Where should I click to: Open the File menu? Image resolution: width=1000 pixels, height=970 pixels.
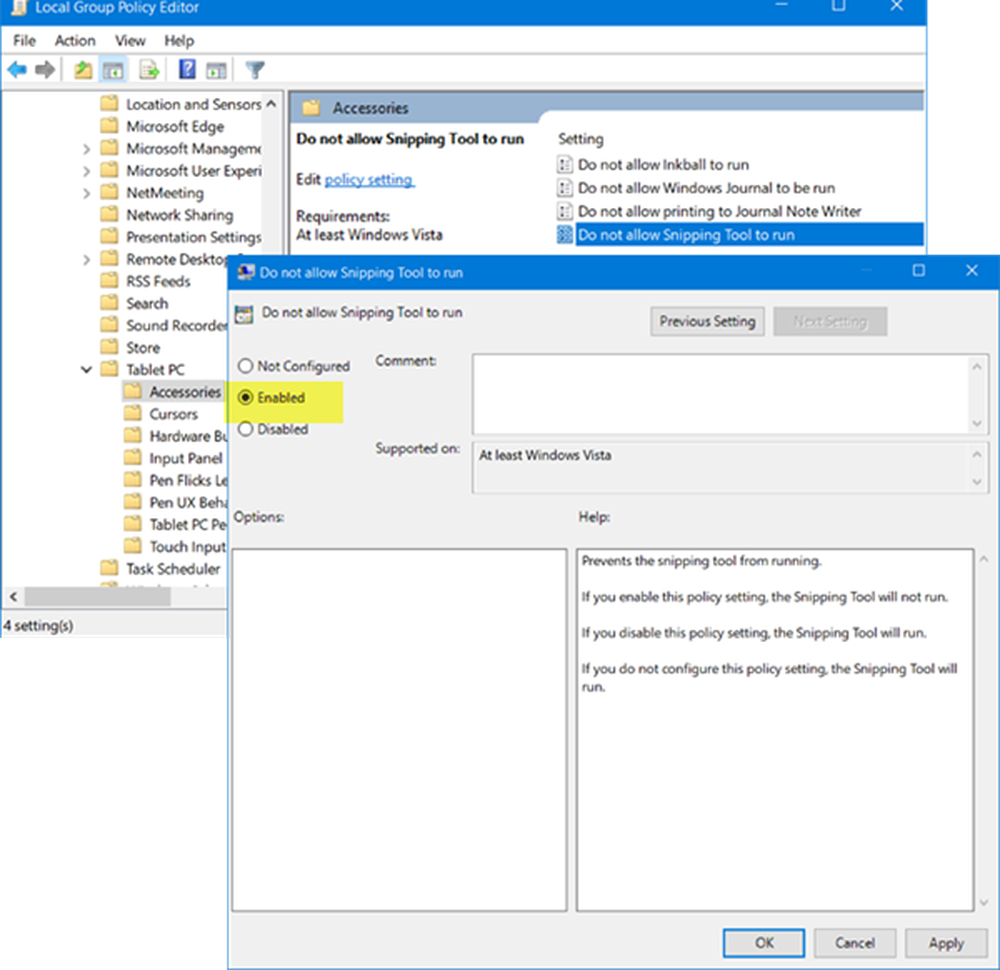tap(24, 41)
